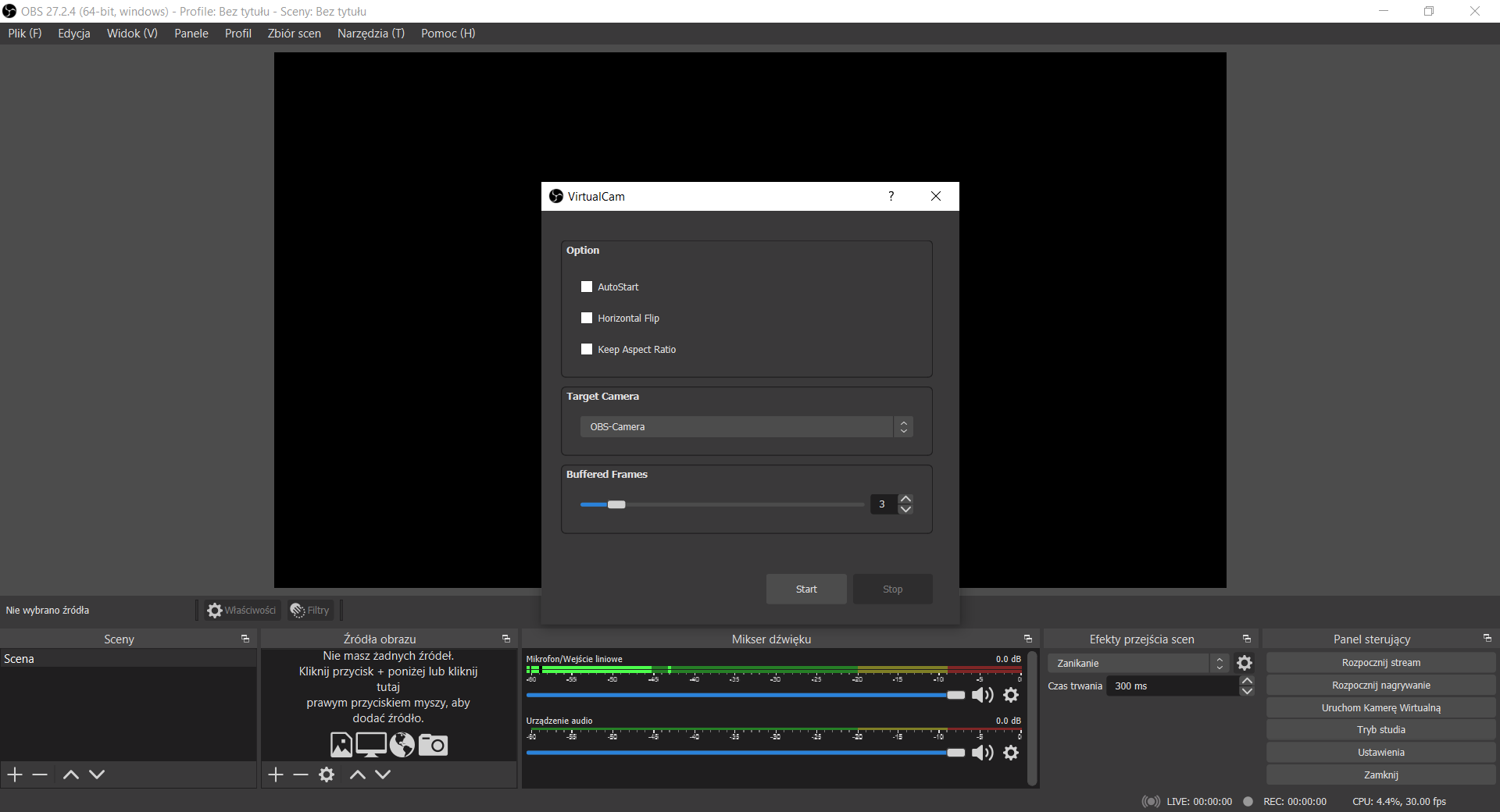The width and height of the screenshot is (1500, 812).
Task: Remove the selected source in Źródła obrazu
Action: [301, 775]
